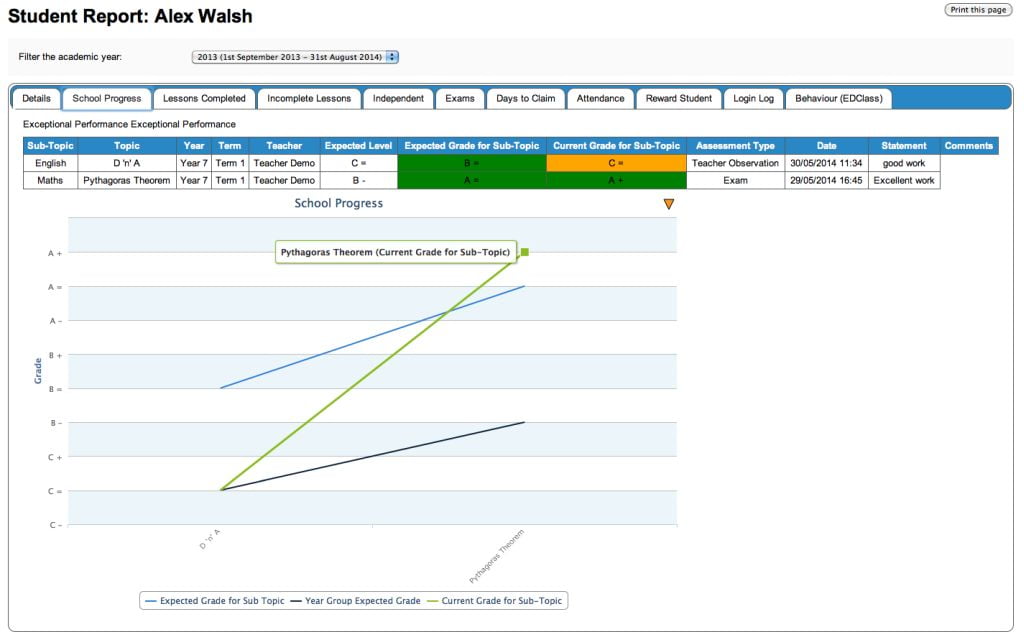1024x642 pixels.
Task: Toggle Current Grade for Sub-Topic legend entry
Action: click(x=496, y=601)
